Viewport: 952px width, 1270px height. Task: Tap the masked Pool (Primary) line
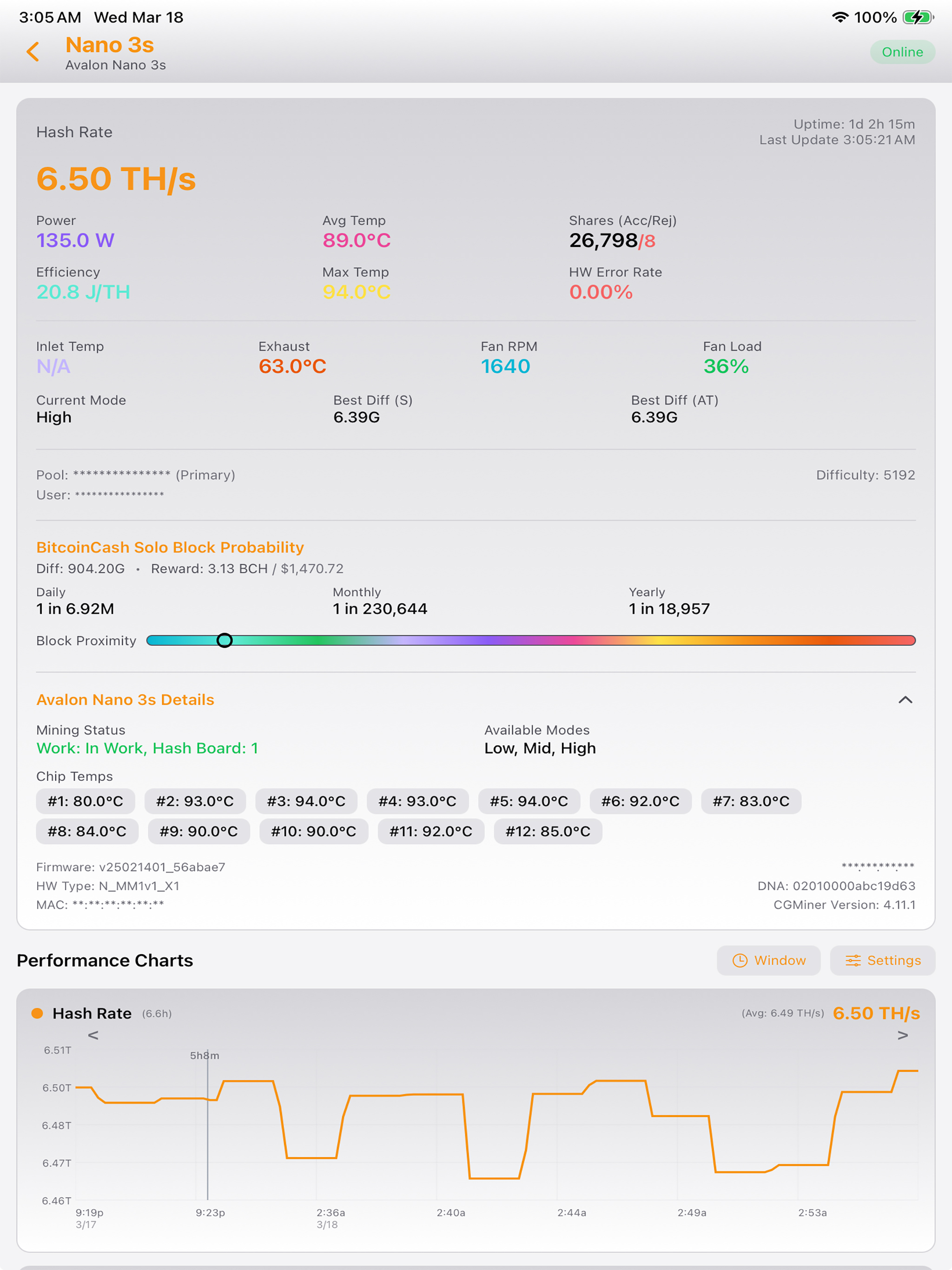coord(136,475)
